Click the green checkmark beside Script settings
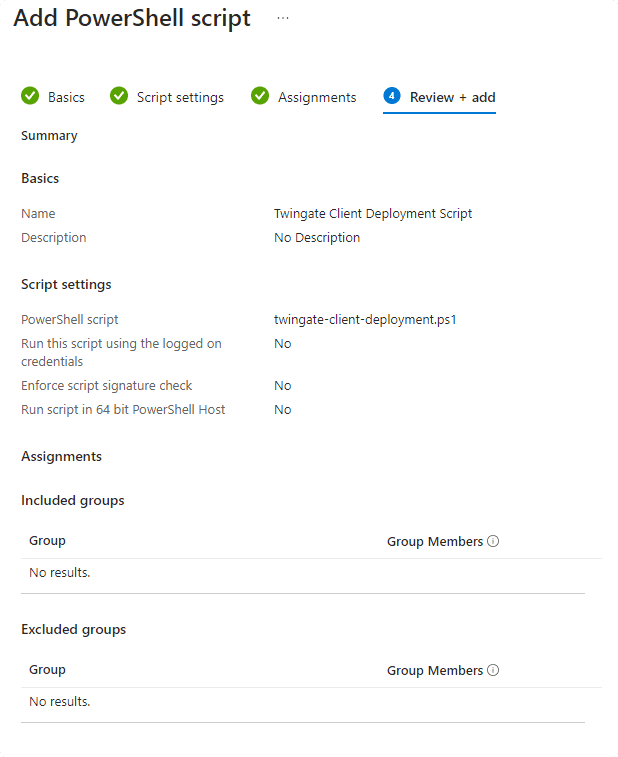Screen dimensions: 618x757 tap(119, 96)
